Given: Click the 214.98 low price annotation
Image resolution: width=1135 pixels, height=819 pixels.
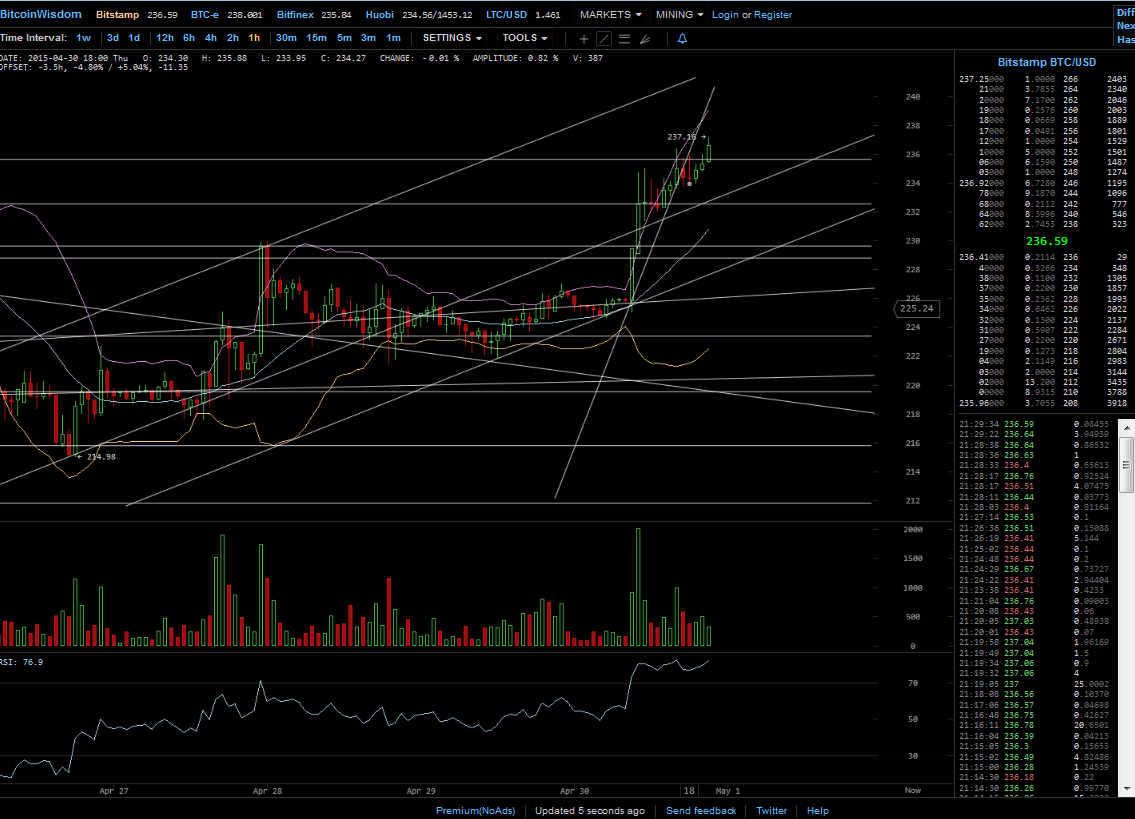Looking at the screenshot, I should 96,456.
